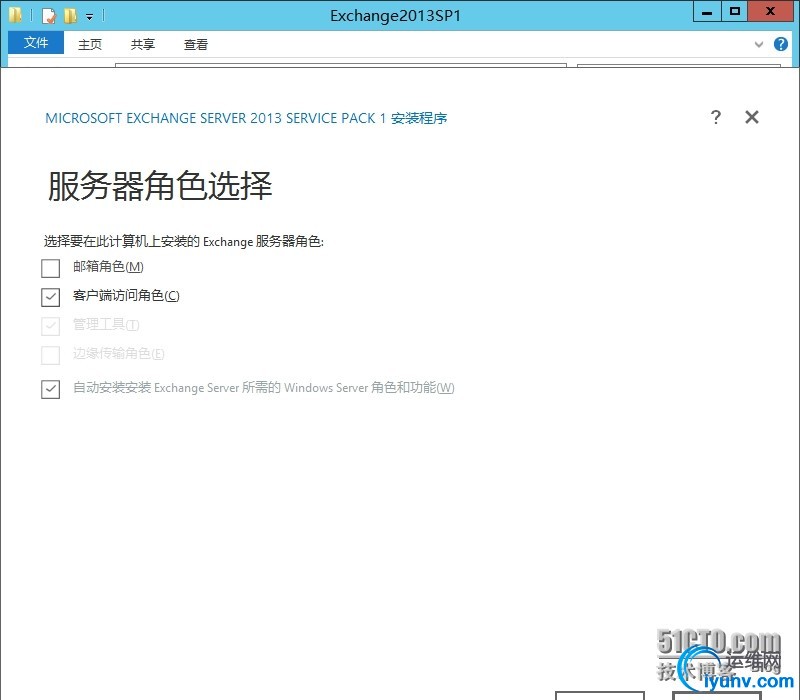
Task: Open Explorer help blue question icon
Action: click(x=781, y=44)
